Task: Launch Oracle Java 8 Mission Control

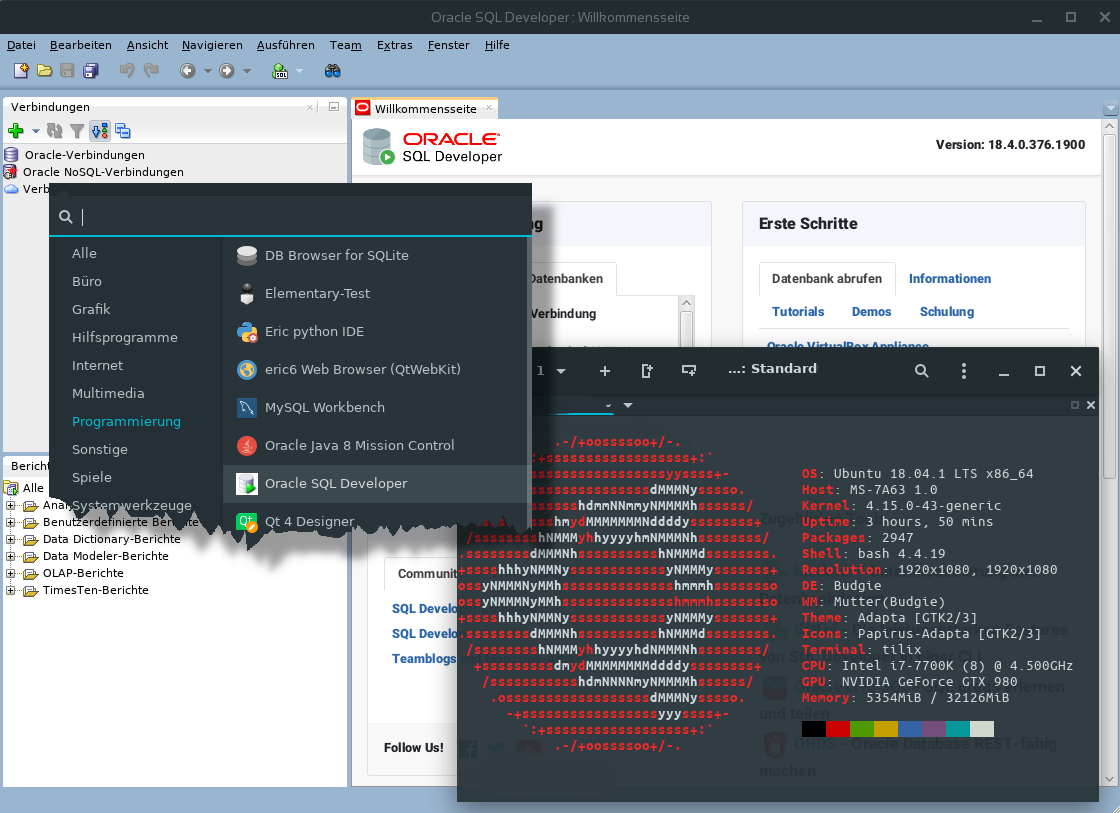Action: (376, 445)
